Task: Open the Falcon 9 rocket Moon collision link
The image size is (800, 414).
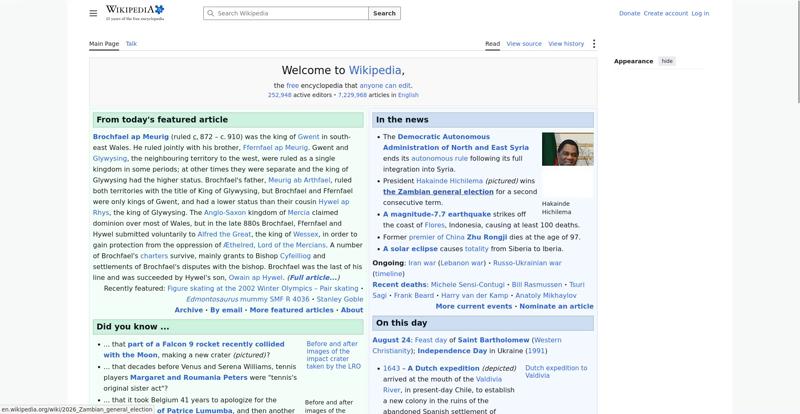Action: 194,350
